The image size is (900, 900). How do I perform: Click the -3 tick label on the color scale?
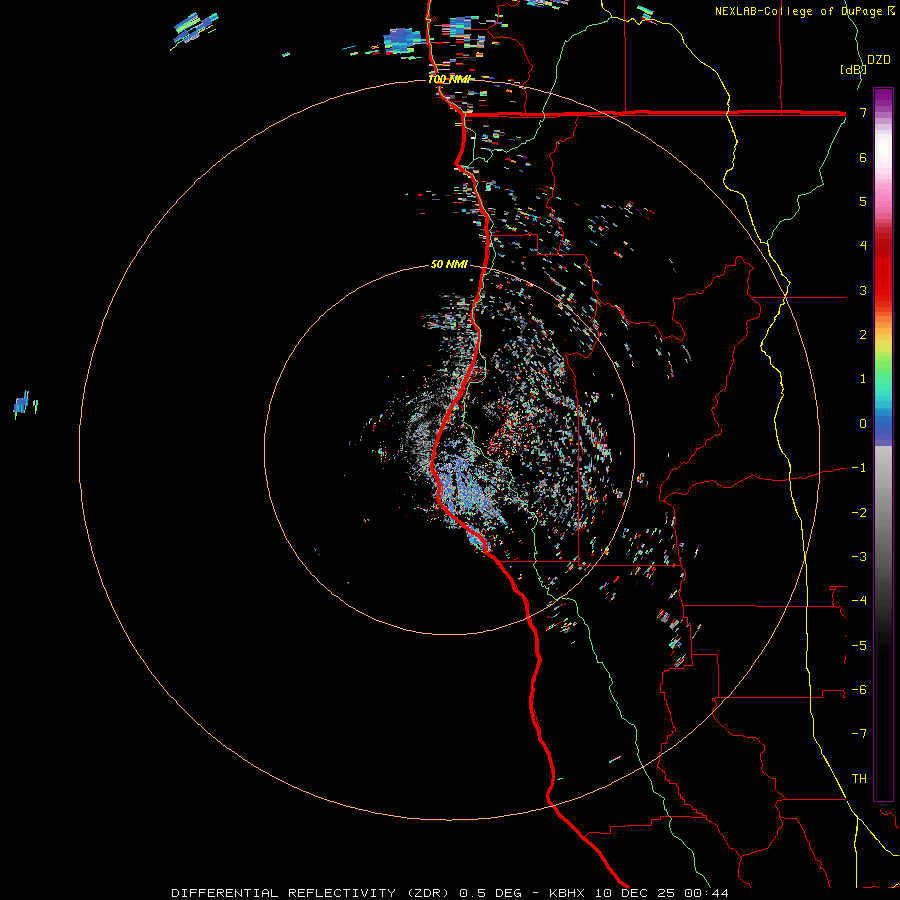coord(859,557)
